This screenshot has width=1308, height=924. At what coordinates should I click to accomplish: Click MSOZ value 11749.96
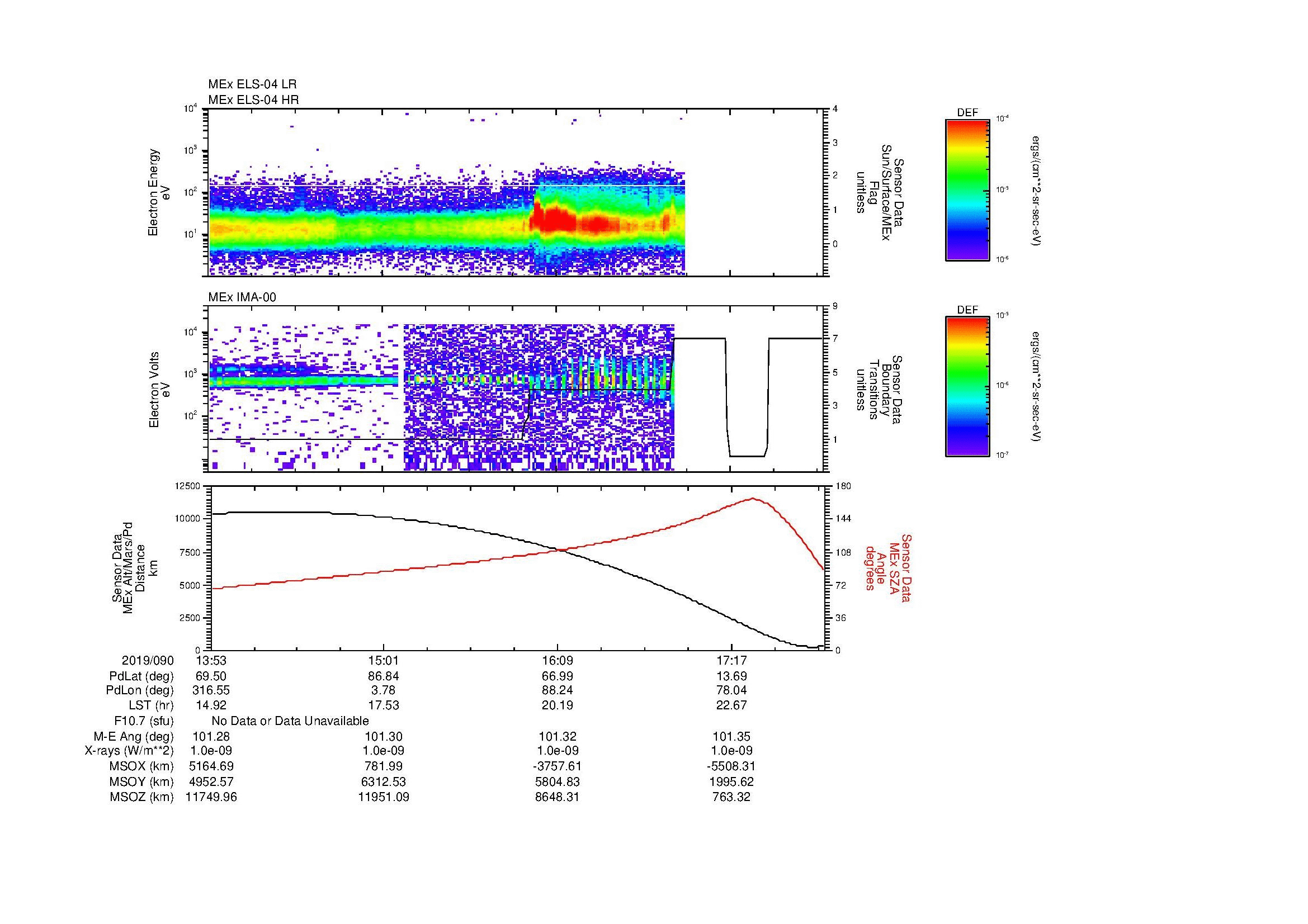[211, 797]
